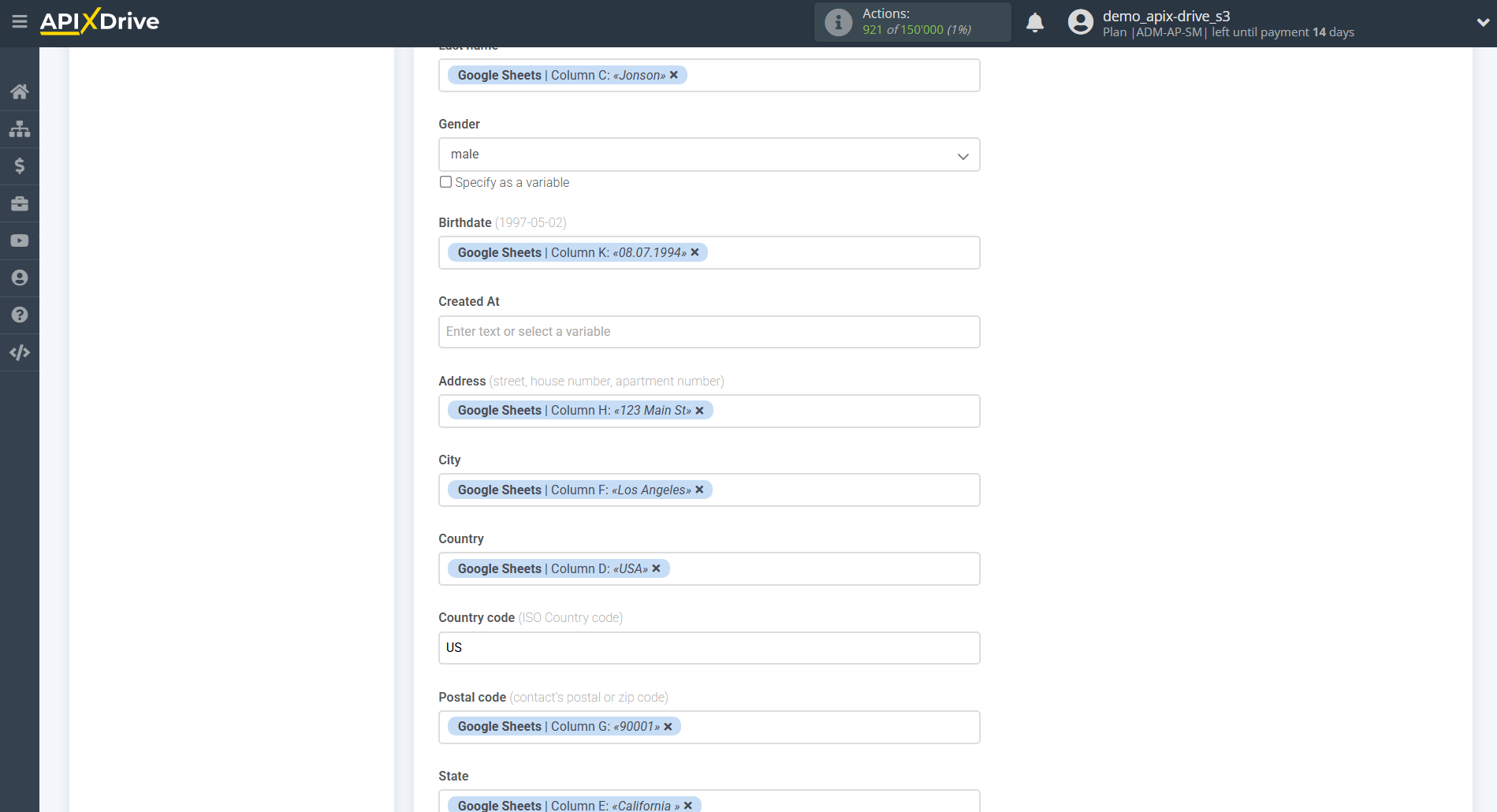This screenshot has width=1497, height=812.
Task: Open the hamburger navigation menu
Action: tap(20, 21)
